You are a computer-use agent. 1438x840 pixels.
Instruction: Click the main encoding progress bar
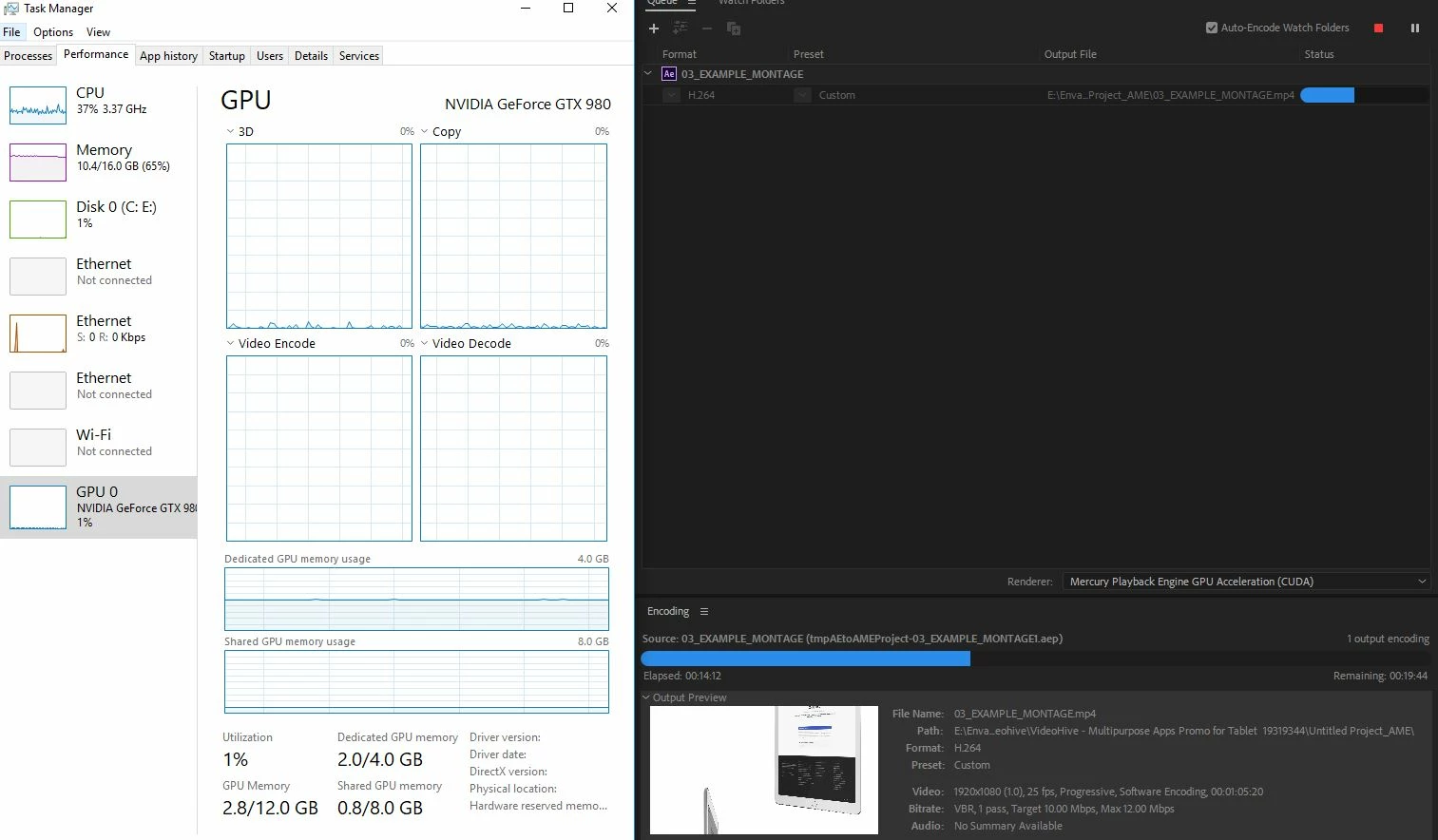pos(1035,659)
